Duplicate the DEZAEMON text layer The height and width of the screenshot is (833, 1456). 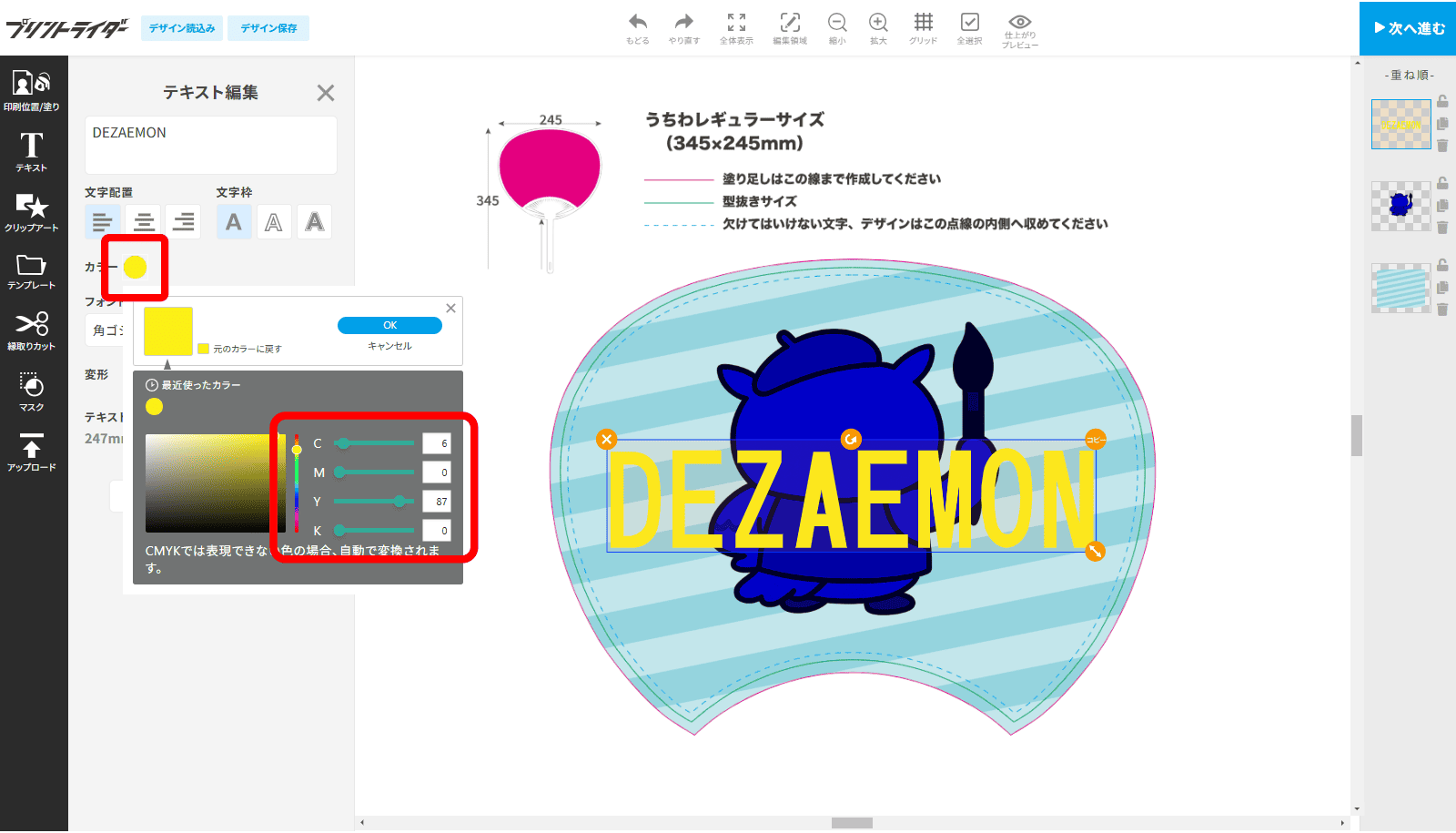(1442, 124)
